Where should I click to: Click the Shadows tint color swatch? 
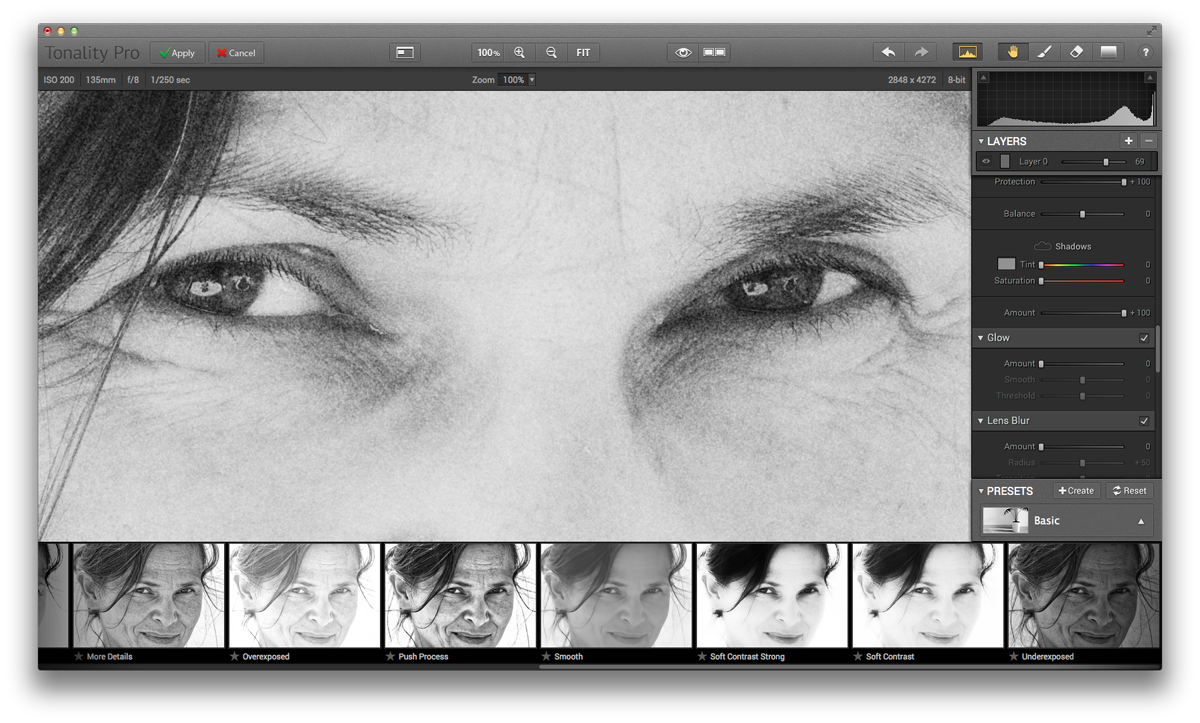pos(1006,264)
